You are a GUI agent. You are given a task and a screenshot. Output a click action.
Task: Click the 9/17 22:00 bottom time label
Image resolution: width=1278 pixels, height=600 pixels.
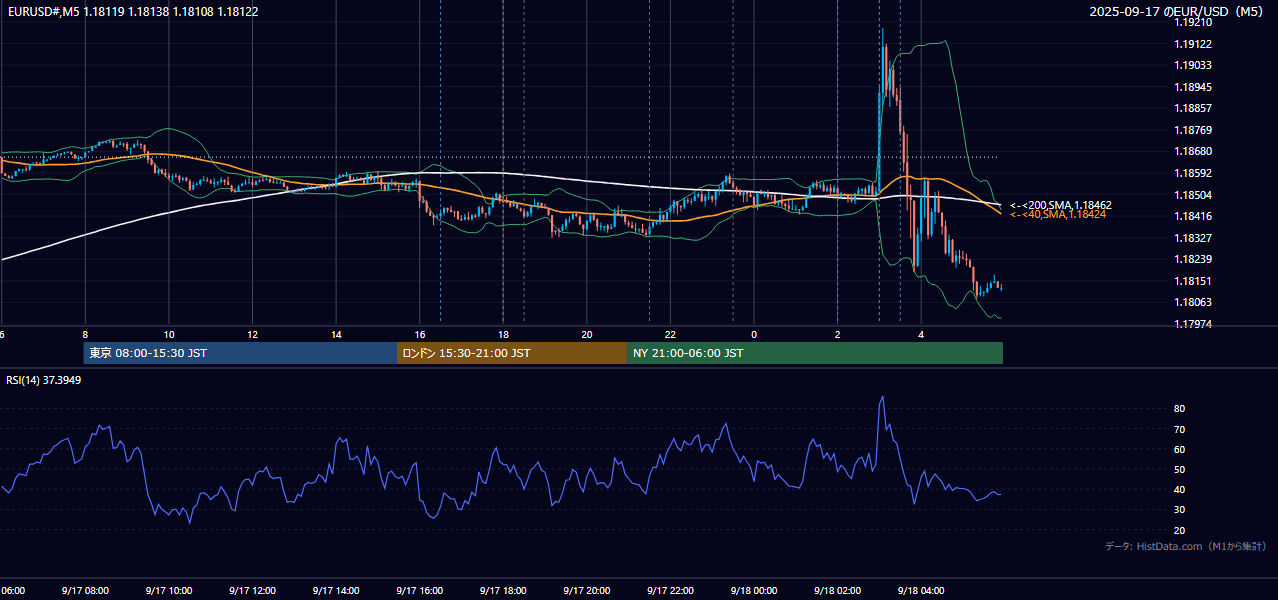pyautogui.click(x=671, y=591)
